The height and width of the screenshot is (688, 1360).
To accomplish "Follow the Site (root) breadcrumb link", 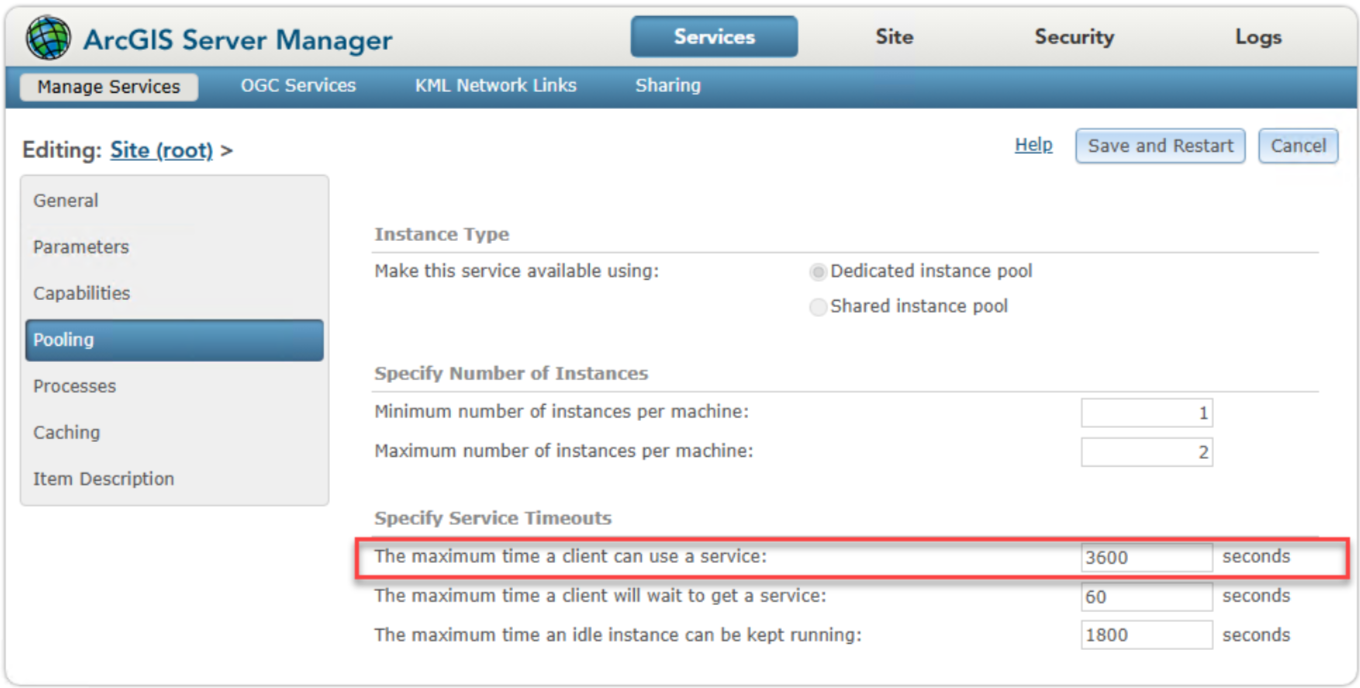I will click(x=161, y=150).
